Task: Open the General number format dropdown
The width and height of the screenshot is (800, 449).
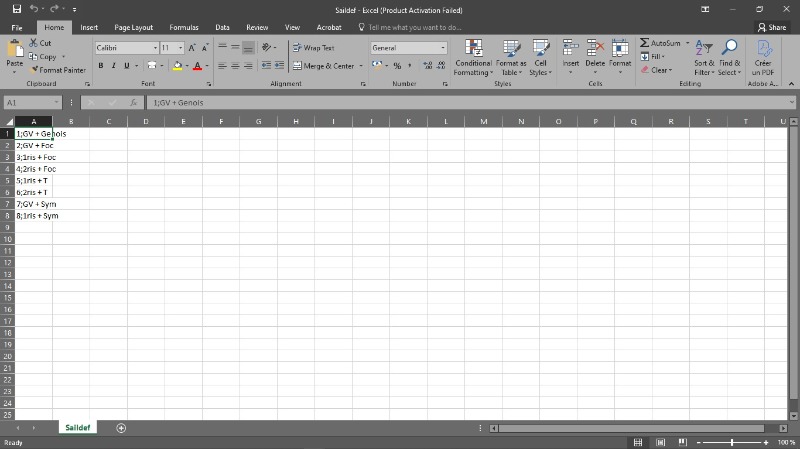Action: tap(442, 48)
